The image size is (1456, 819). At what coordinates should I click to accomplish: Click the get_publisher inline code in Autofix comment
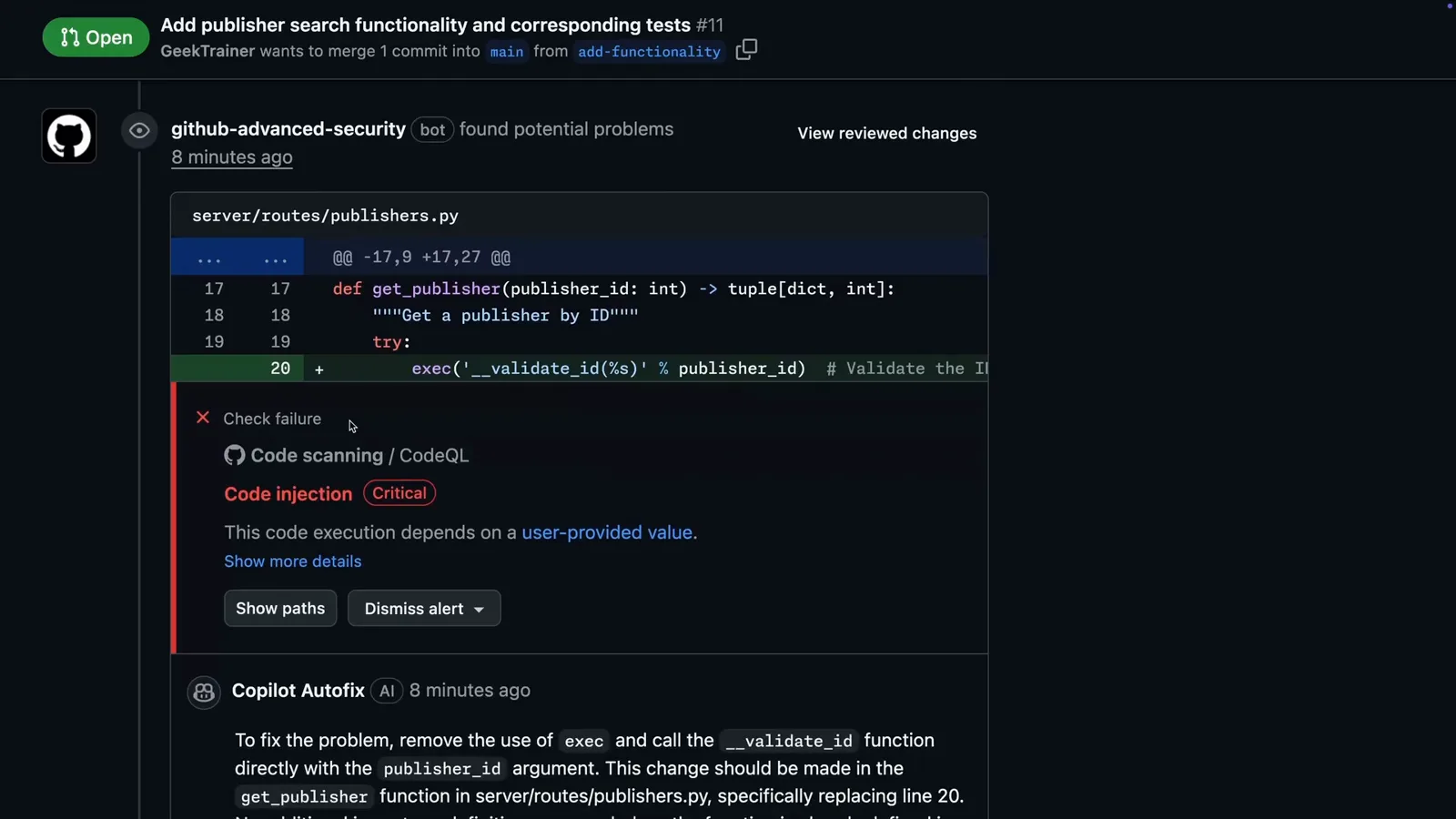pyautogui.click(x=304, y=797)
